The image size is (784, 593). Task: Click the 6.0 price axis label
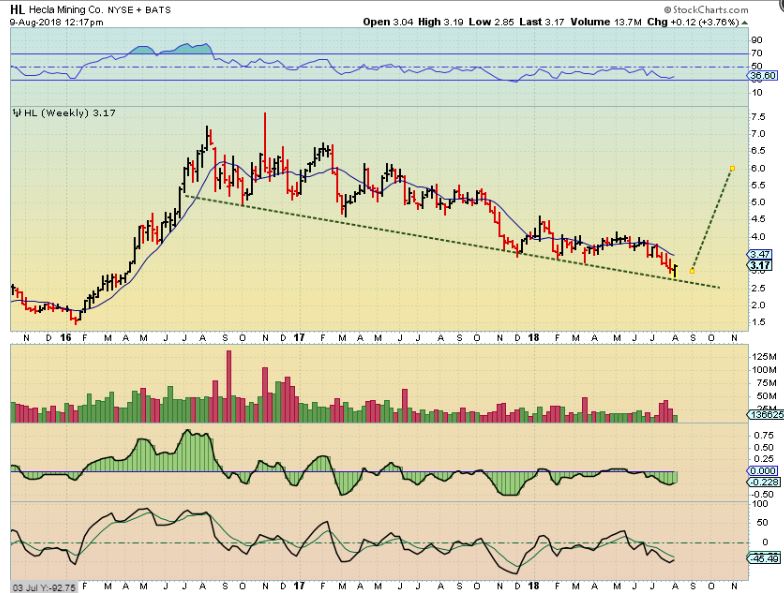758,168
